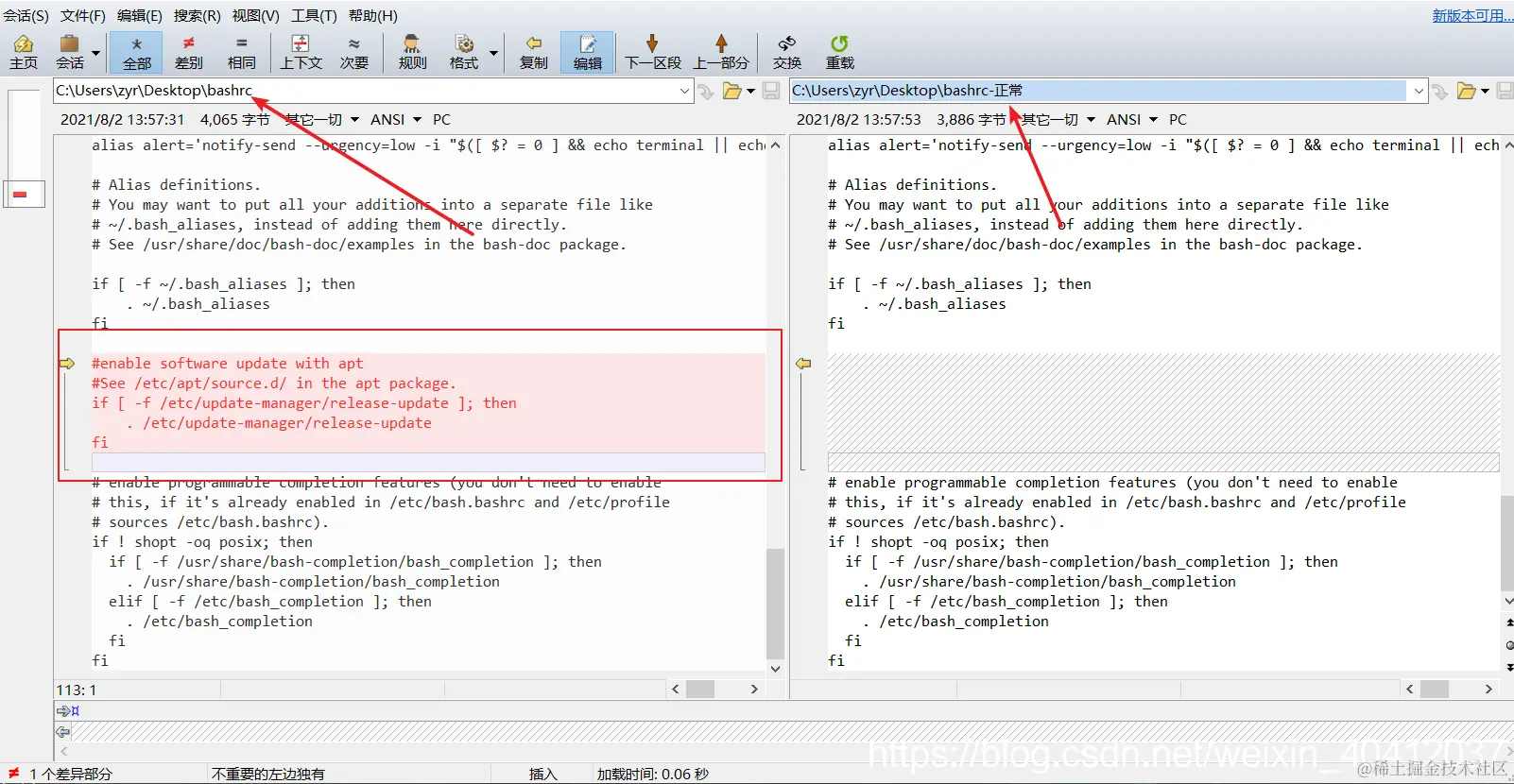The width and height of the screenshot is (1514, 784).
Task: Click the copy-to-right yellow arrow in left gutter
Action: tap(67, 364)
